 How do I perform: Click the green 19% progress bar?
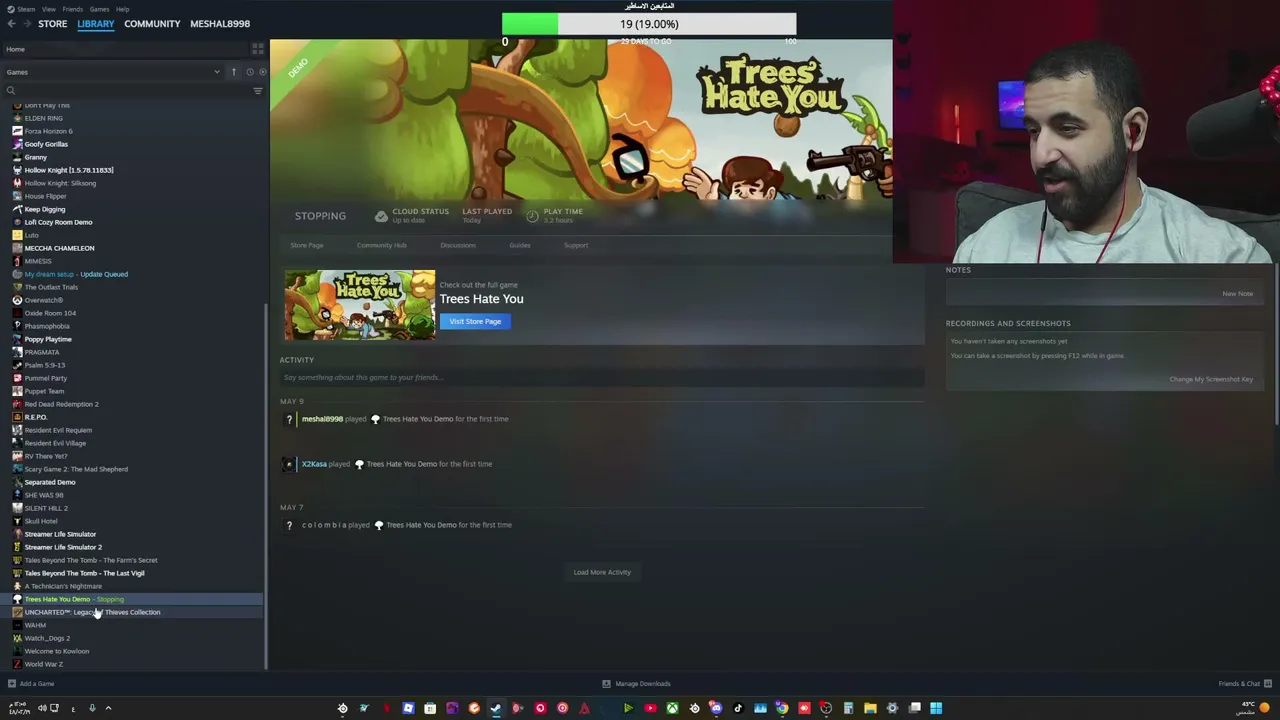(x=530, y=24)
